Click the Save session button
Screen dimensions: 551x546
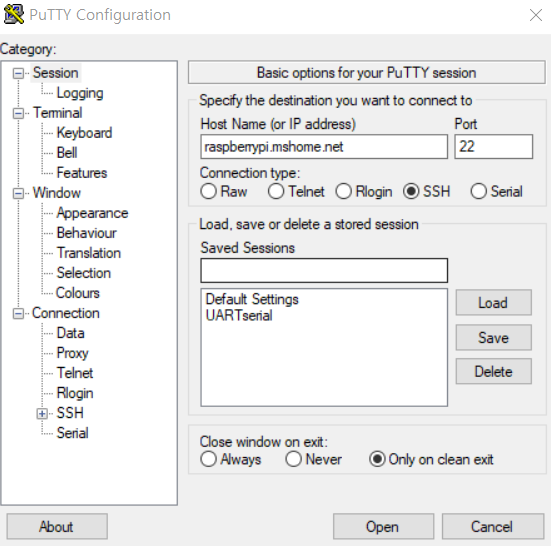point(493,337)
